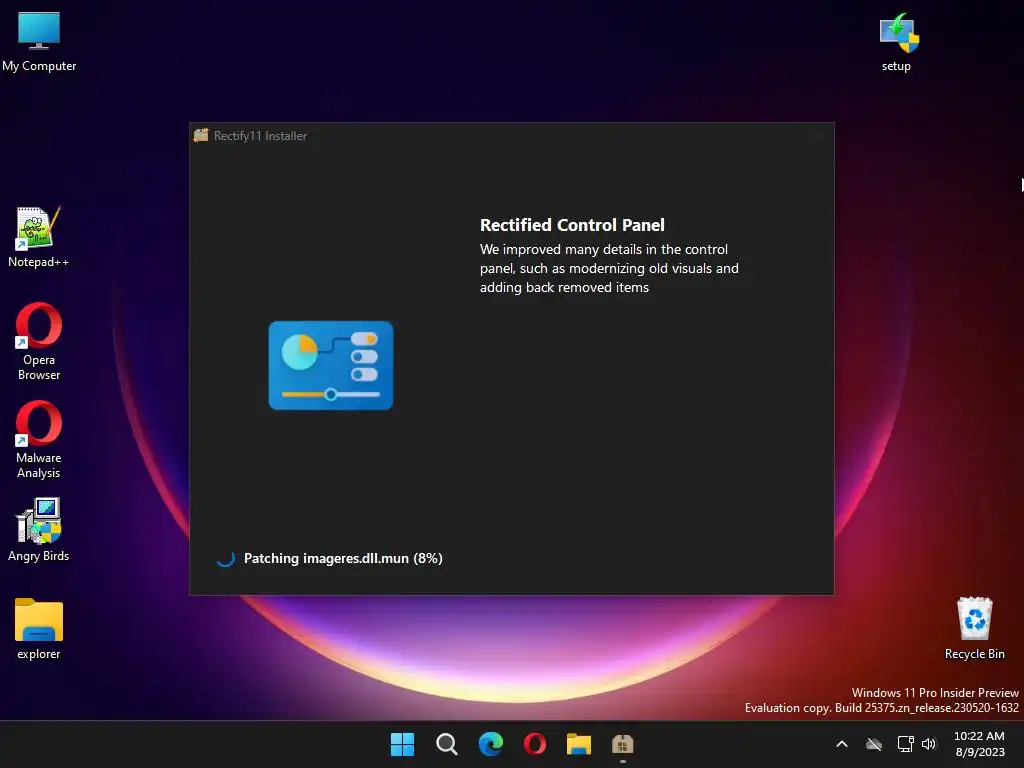Click the Patching imageres.dll.mun status text
1024x768 pixels.
click(343, 558)
